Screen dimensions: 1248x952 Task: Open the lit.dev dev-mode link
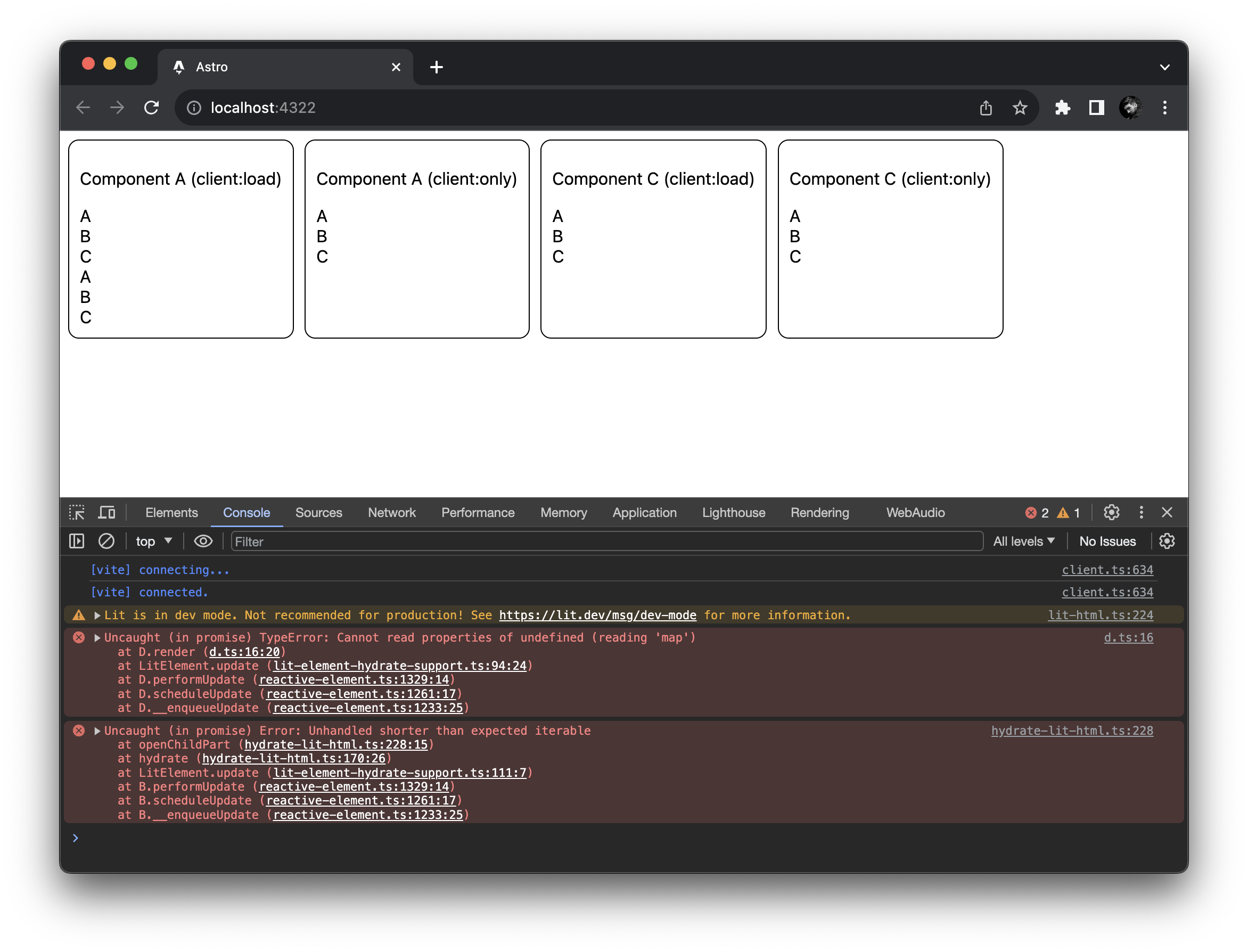pos(597,615)
